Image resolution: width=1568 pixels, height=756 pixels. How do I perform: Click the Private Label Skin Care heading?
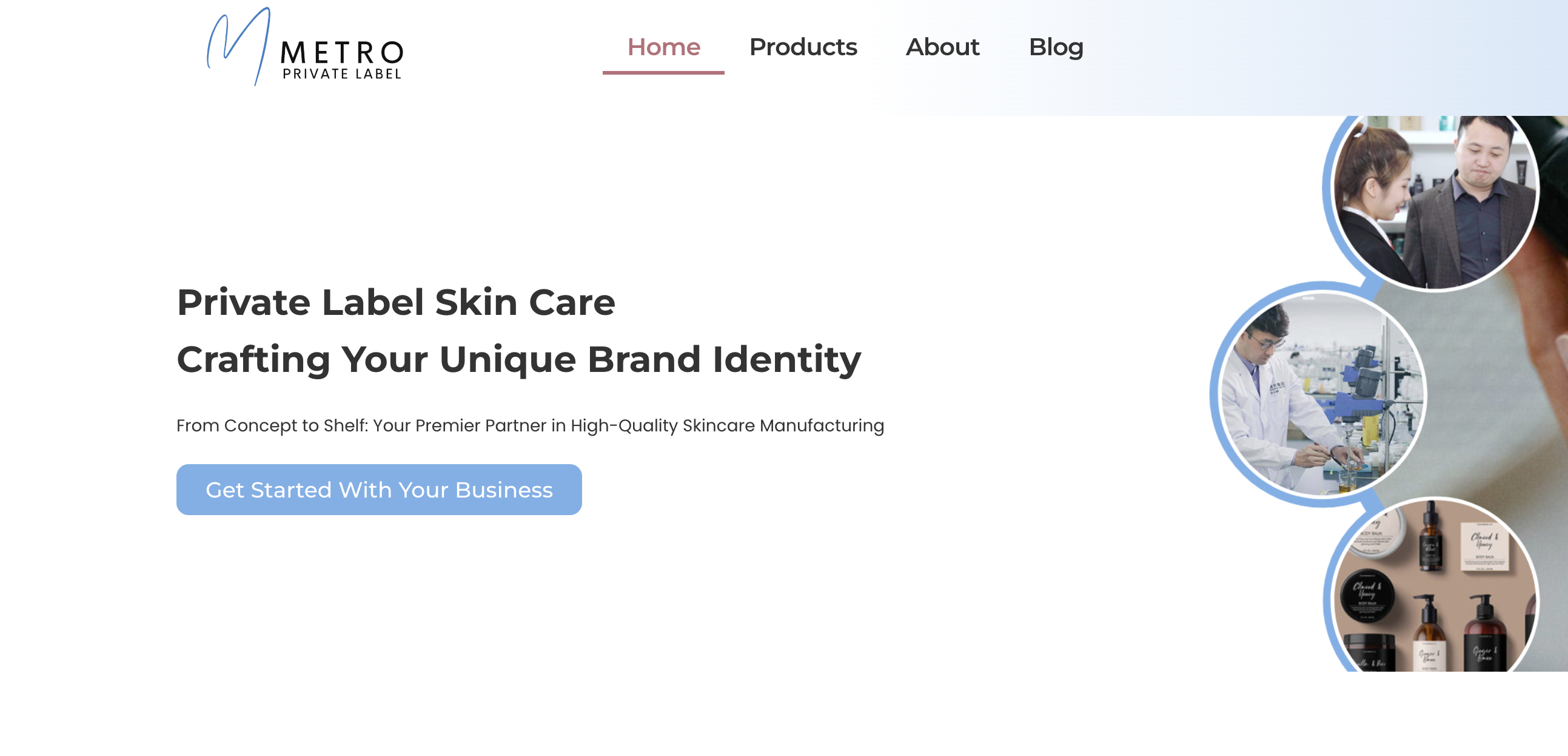point(396,302)
